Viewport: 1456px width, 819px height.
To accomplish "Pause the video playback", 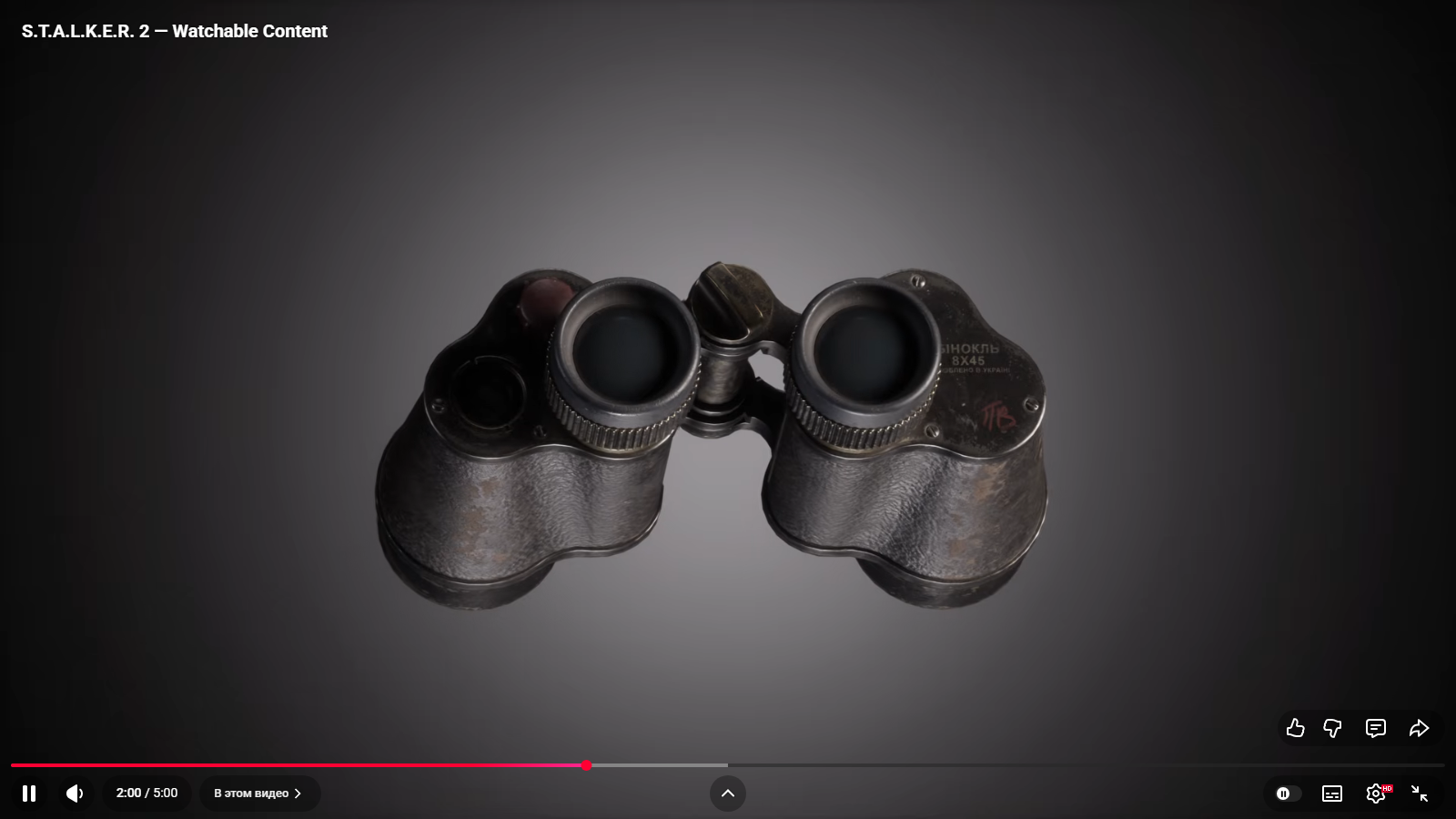I will pos(29,794).
